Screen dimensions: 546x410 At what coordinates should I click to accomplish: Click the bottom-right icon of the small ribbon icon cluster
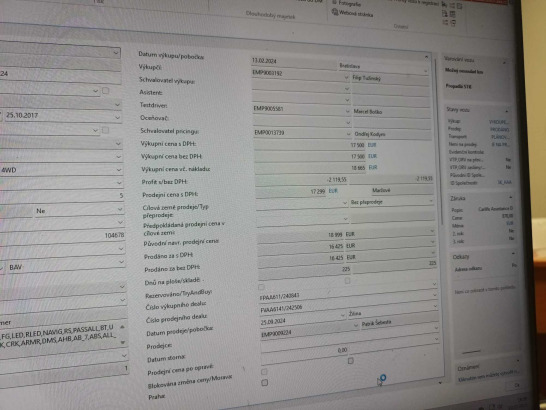click(x=453, y=23)
